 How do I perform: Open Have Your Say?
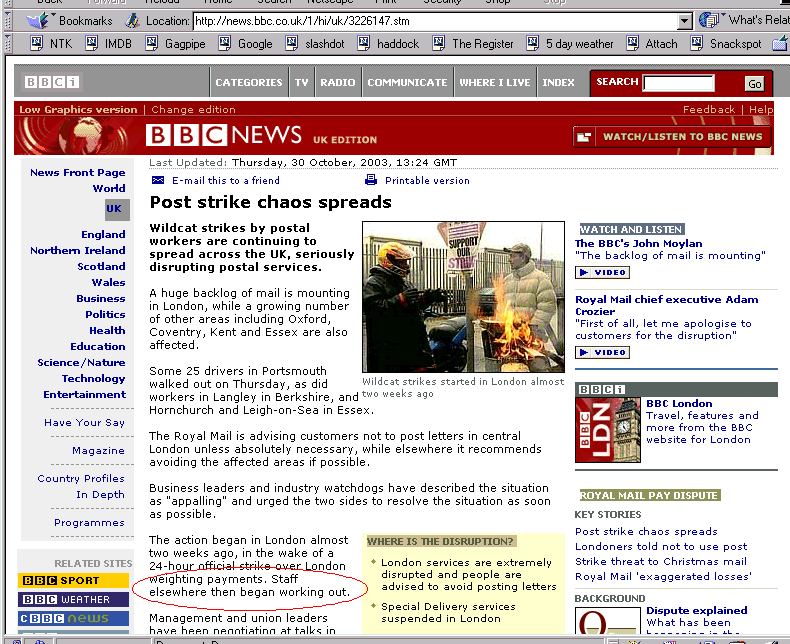click(x=84, y=423)
